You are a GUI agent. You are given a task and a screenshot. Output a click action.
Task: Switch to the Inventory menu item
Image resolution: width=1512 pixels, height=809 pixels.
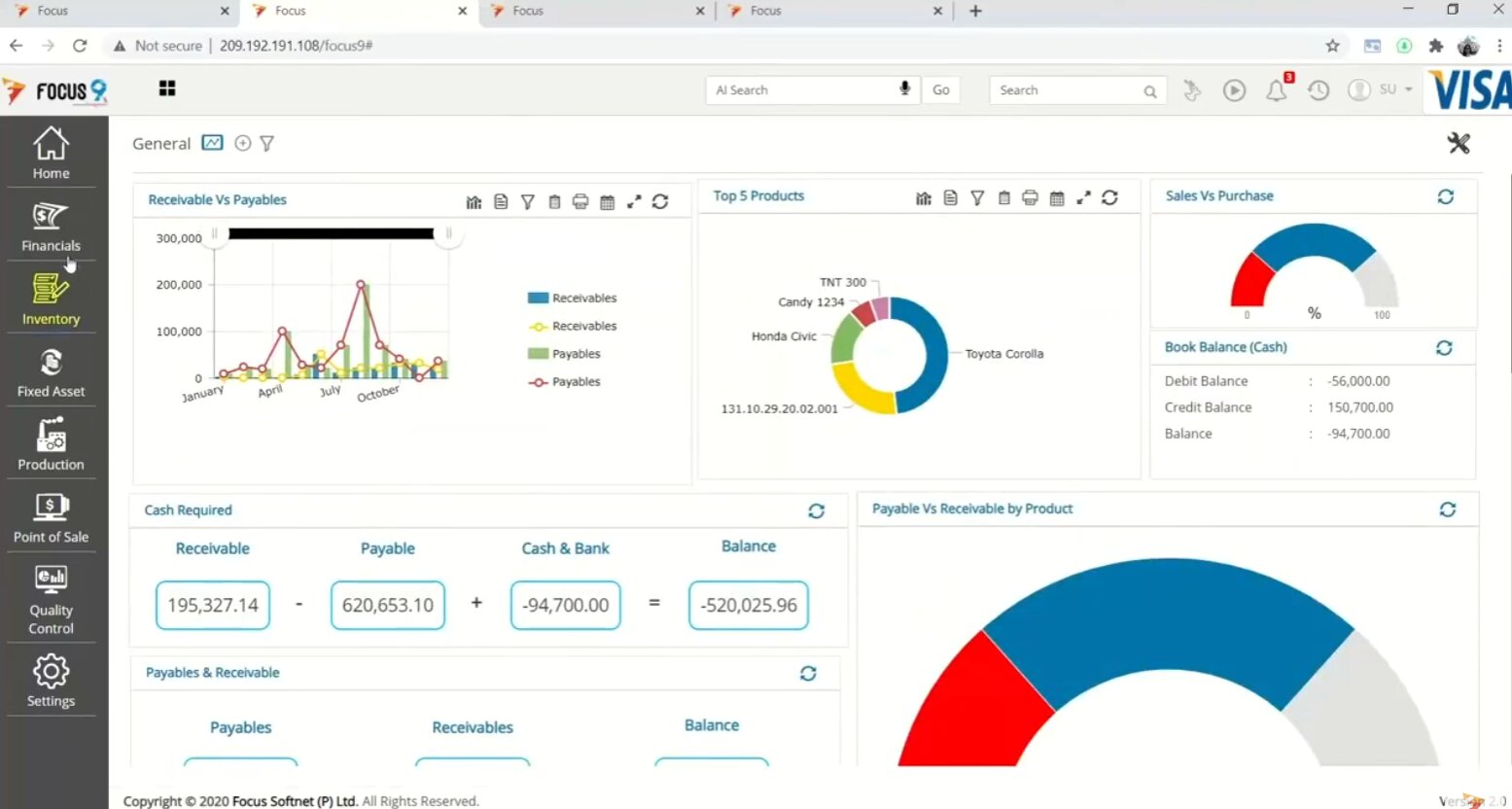51,300
